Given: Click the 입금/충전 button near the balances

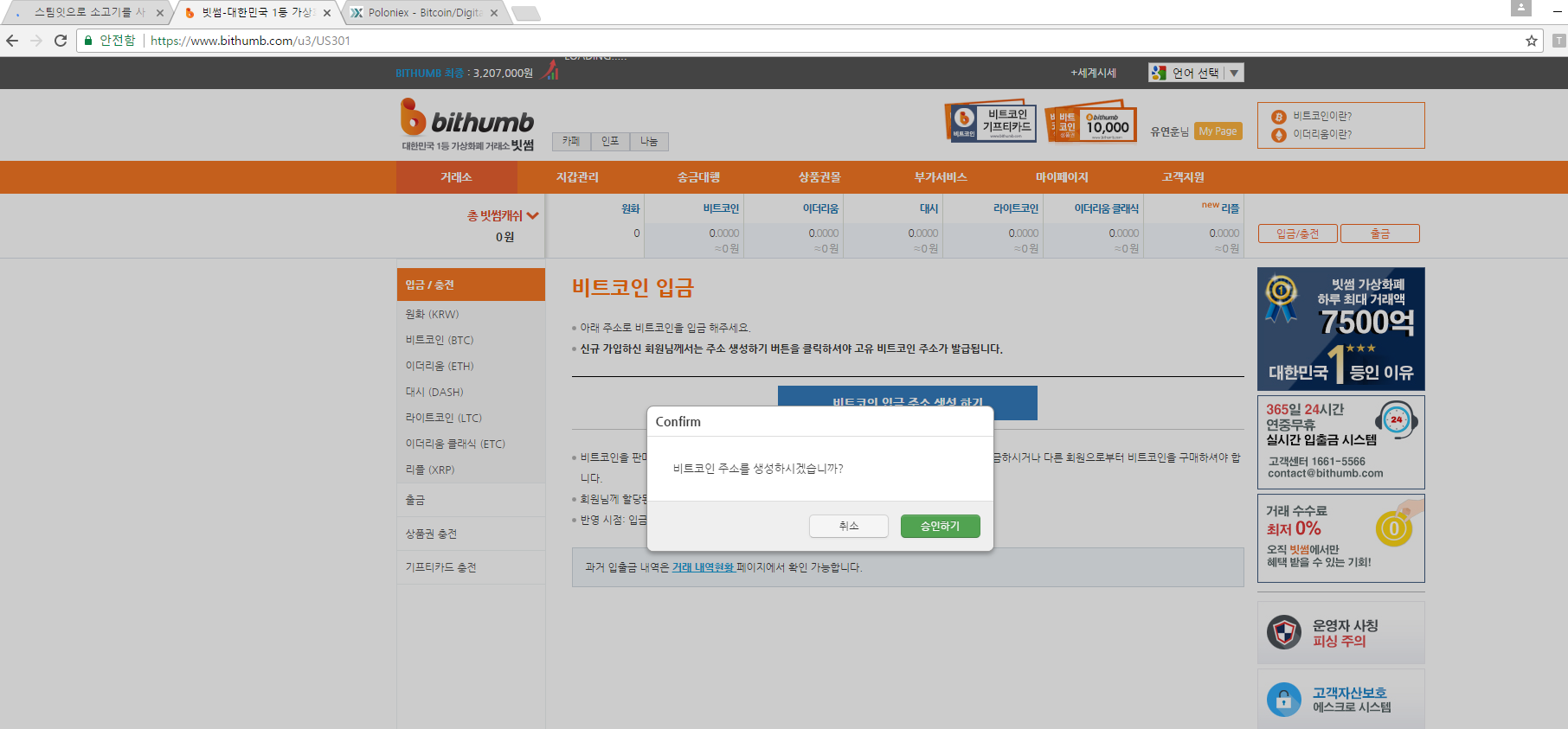Looking at the screenshot, I should point(1297,233).
